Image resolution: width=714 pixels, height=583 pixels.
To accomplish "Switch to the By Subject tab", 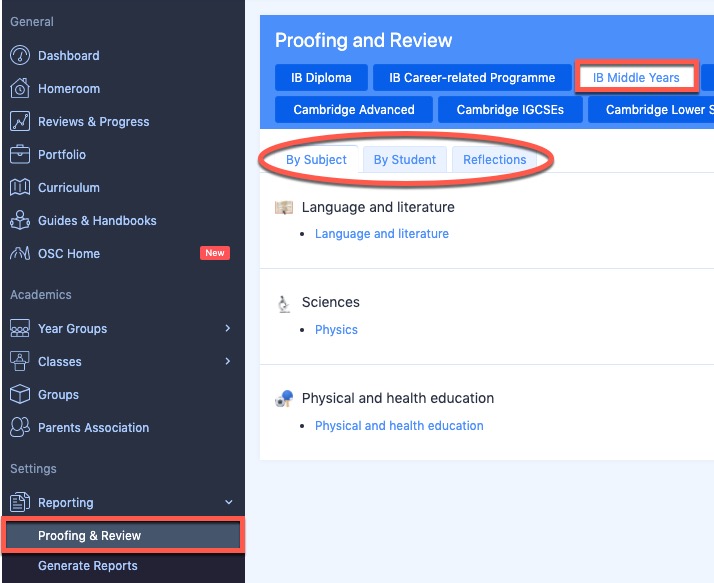I will click(316, 159).
